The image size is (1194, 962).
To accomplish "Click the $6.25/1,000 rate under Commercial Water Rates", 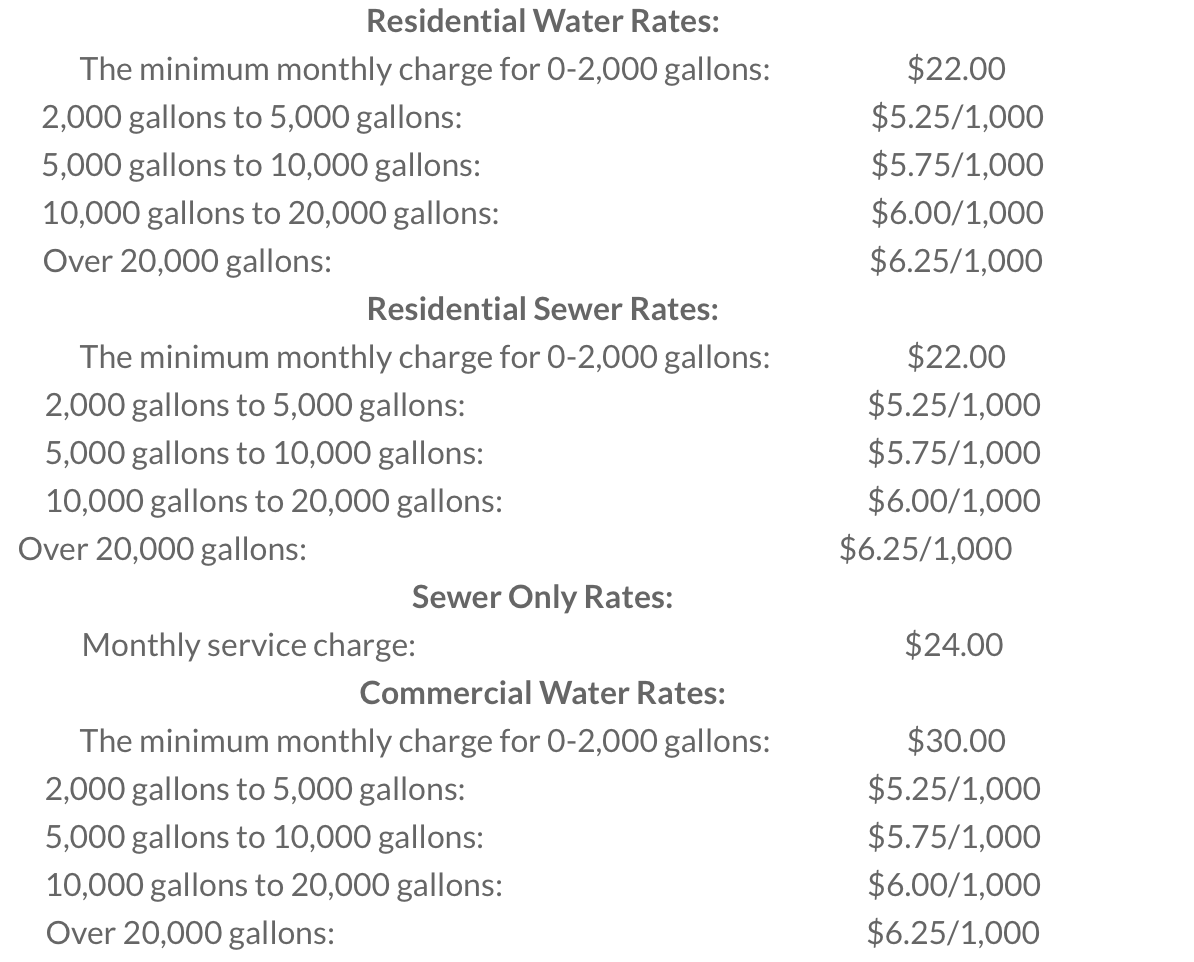I will tap(954, 933).
